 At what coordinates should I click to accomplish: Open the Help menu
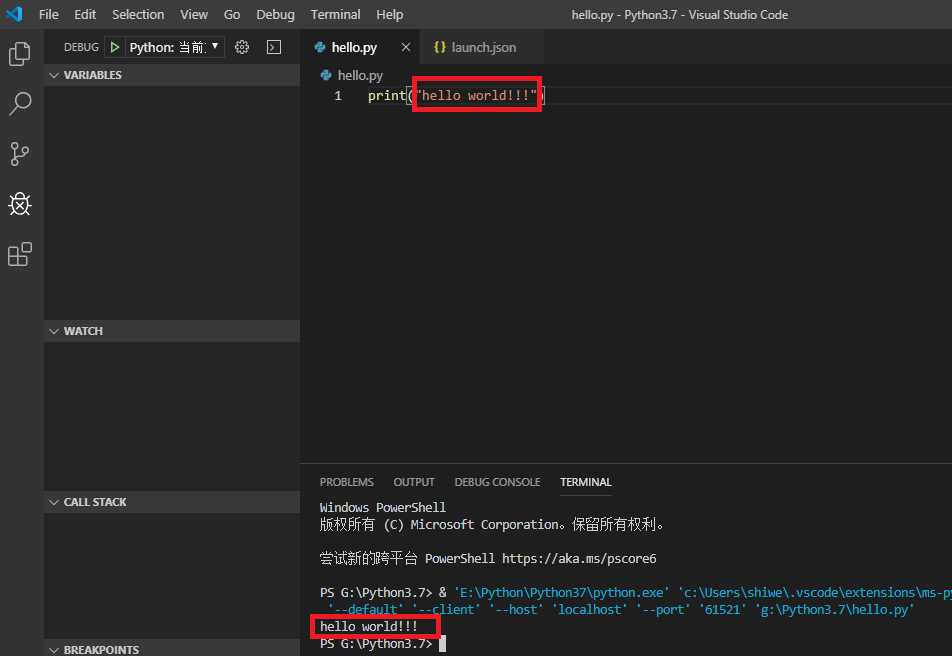pos(389,15)
